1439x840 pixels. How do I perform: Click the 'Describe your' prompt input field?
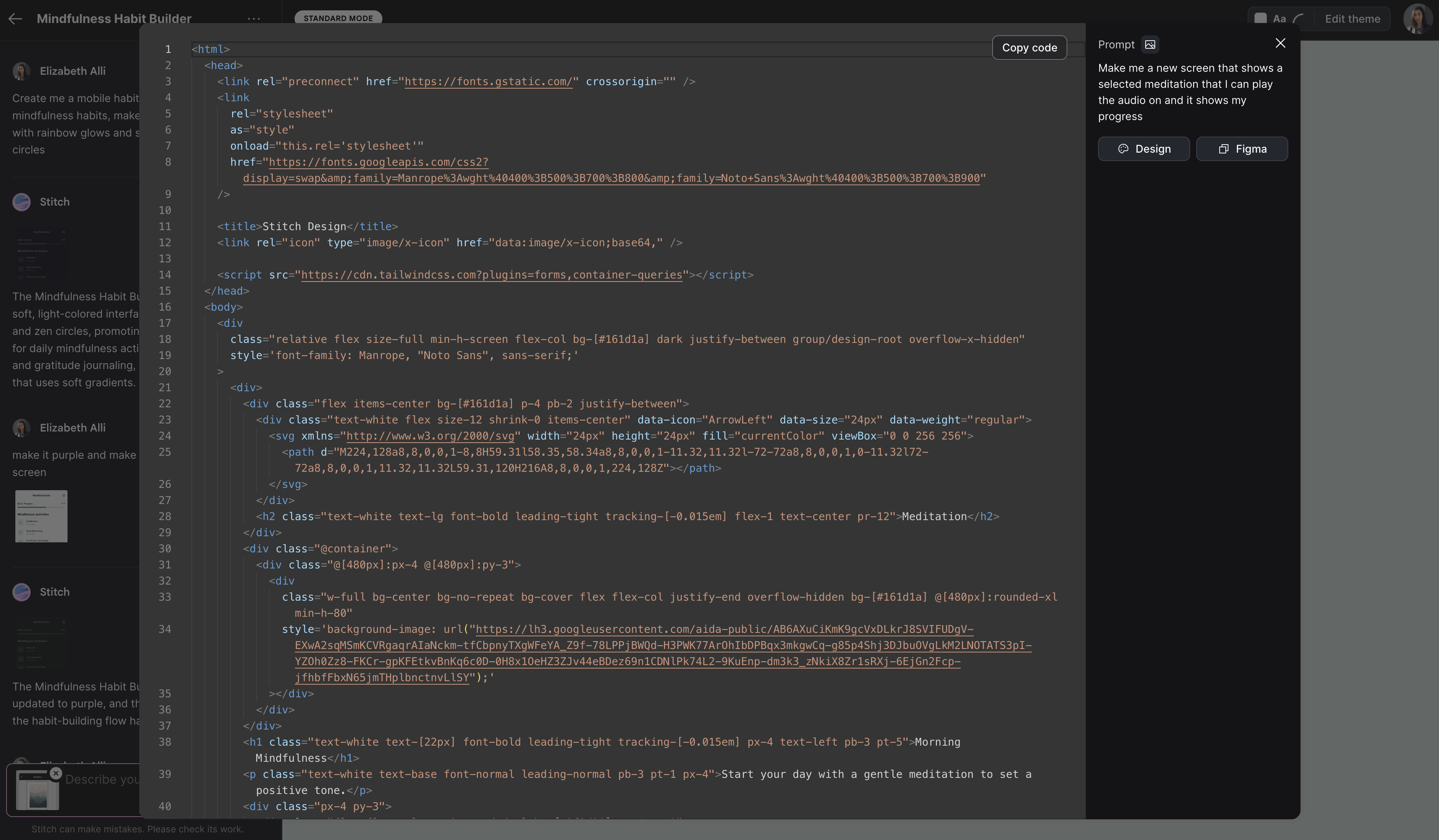pos(102,779)
